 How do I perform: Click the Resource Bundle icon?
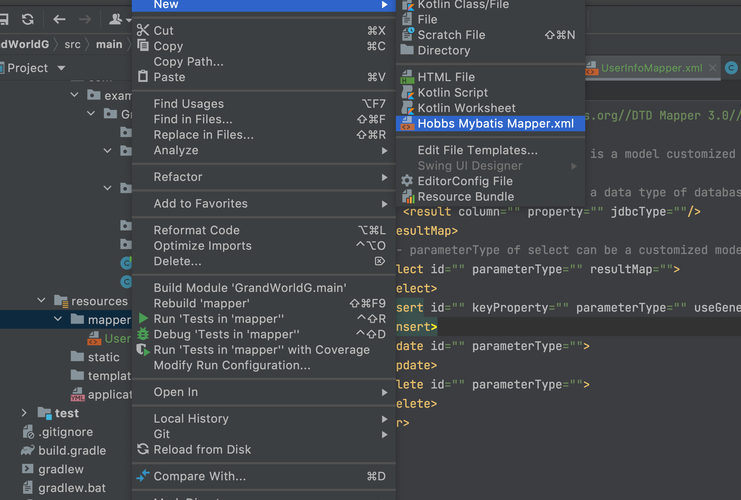coord(407,196)
